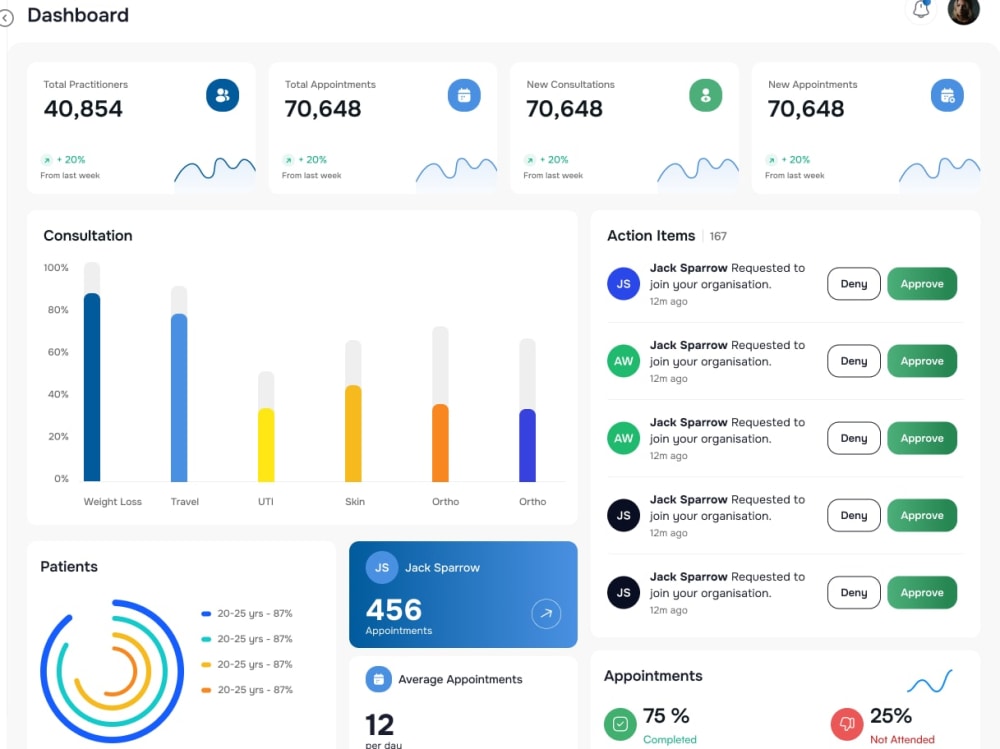Click the blue trend line icon in Appointments
Image resolution: width=1000 pixels, height=749 pixels.
pos(930,682)
